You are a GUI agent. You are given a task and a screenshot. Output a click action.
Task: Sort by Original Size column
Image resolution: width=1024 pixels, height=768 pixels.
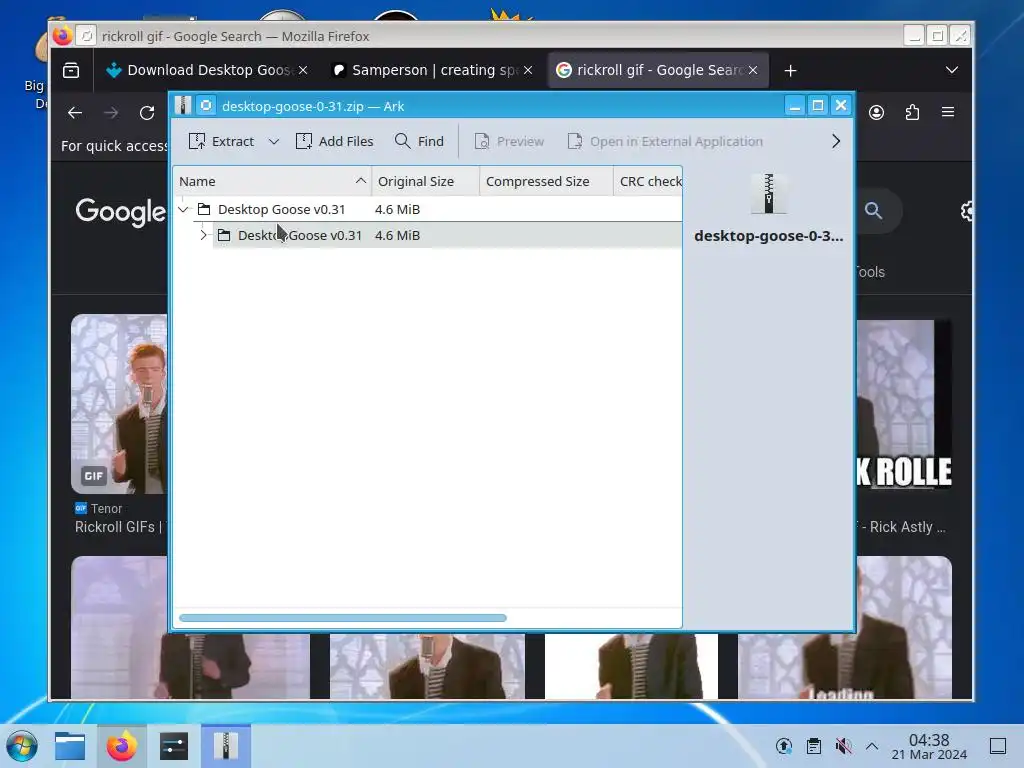(425, 182)
